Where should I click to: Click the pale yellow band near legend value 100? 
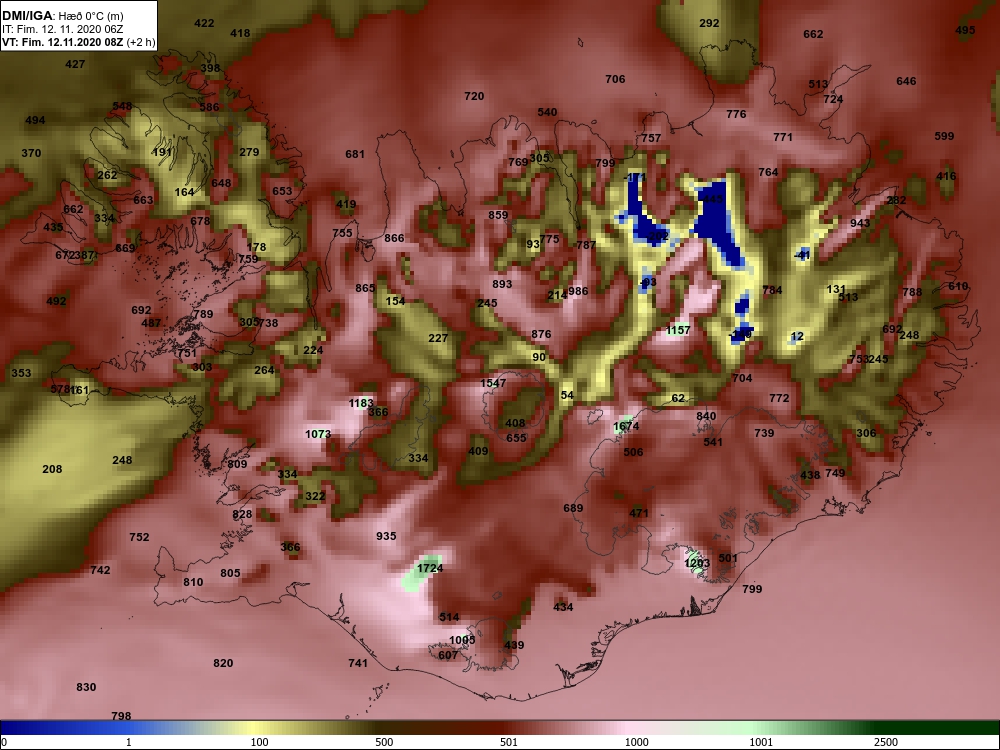tap(255, 728)
